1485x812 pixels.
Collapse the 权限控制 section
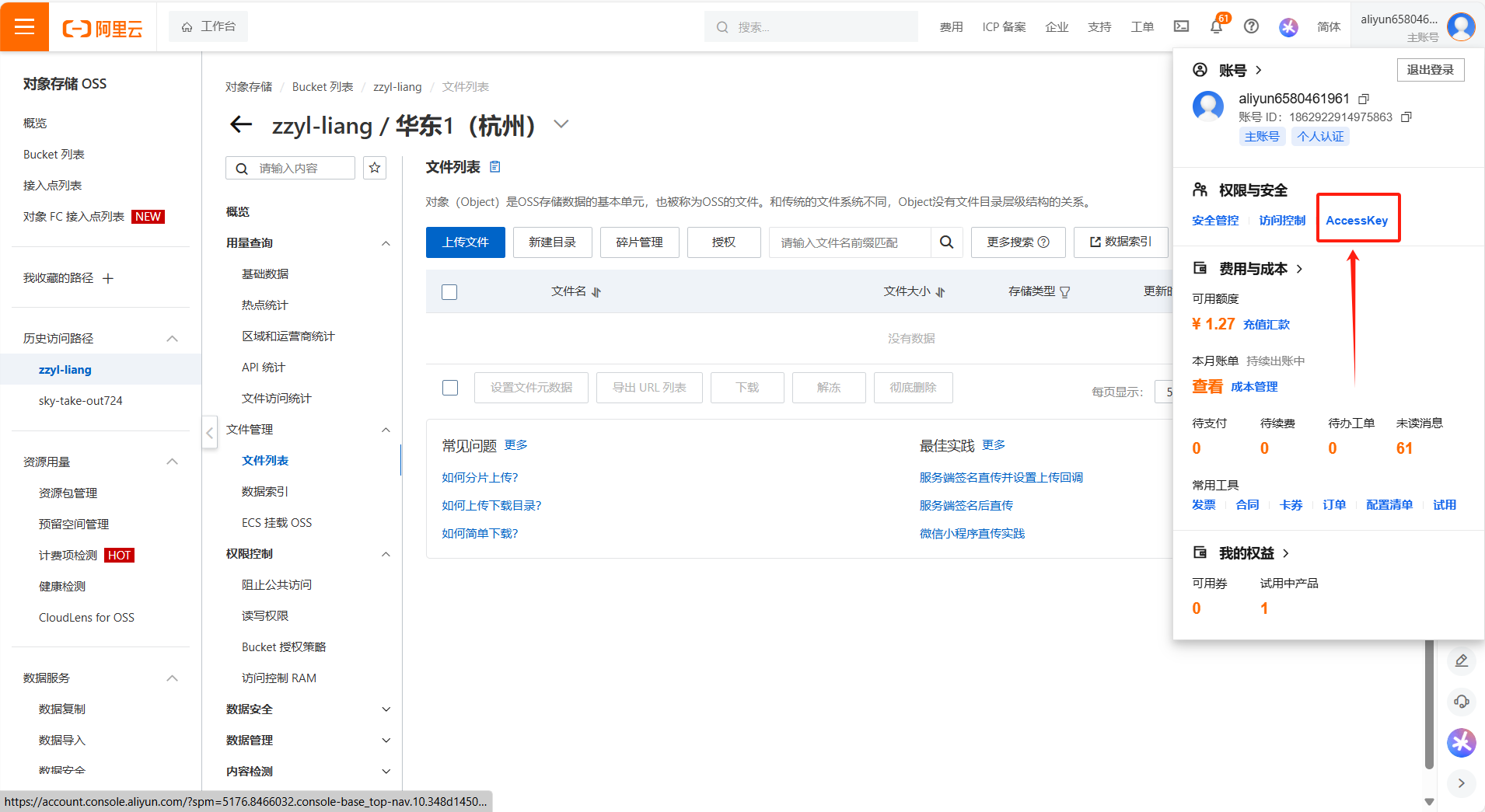(386, 554)
